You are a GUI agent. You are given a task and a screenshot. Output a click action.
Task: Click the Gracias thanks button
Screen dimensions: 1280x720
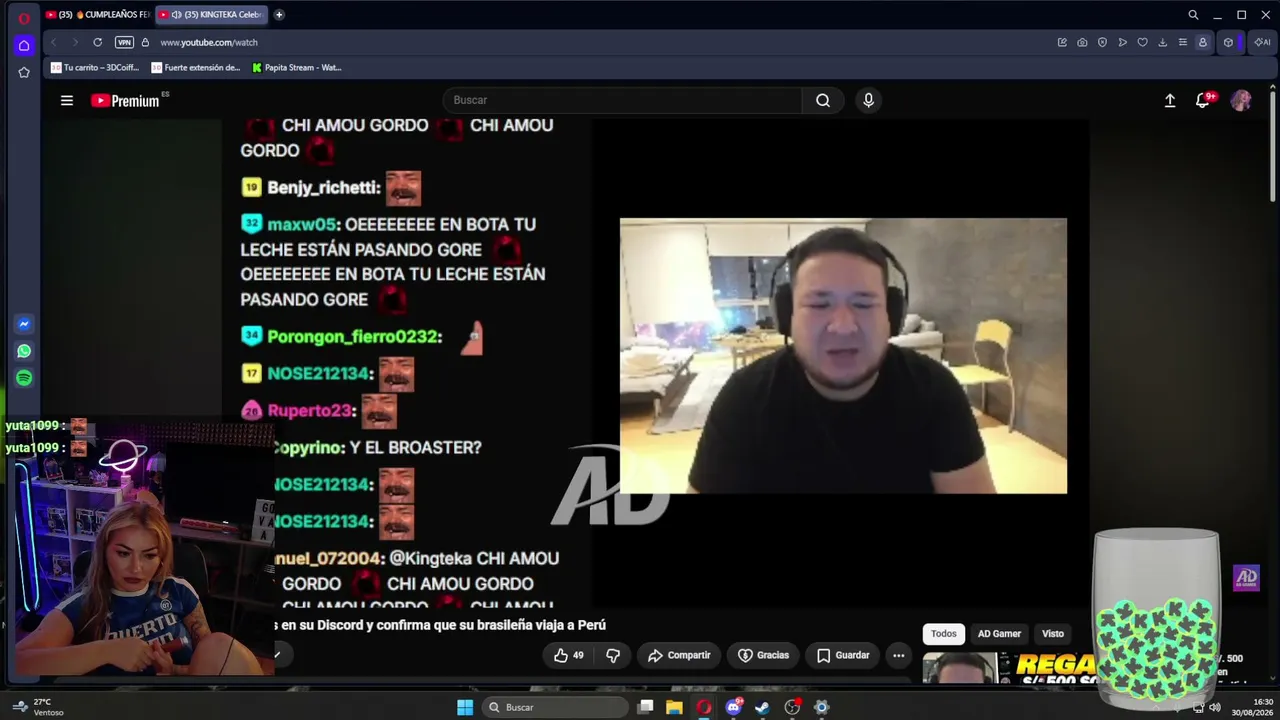coord(764,655)
